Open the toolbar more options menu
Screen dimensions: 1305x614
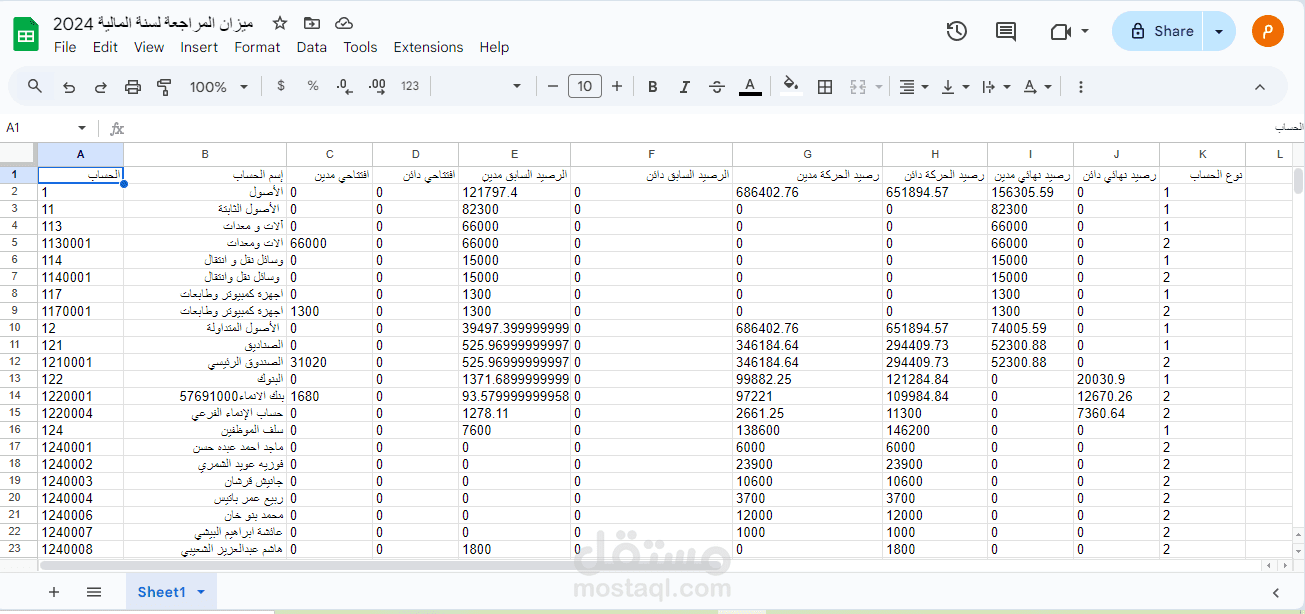pyautogui.click(x=1081, y=87)
